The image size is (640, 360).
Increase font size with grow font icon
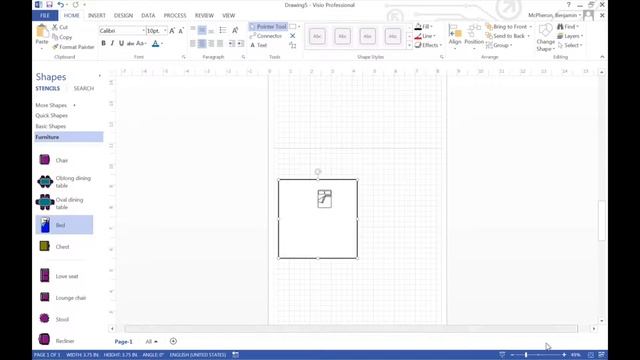[x=172, y=31]
